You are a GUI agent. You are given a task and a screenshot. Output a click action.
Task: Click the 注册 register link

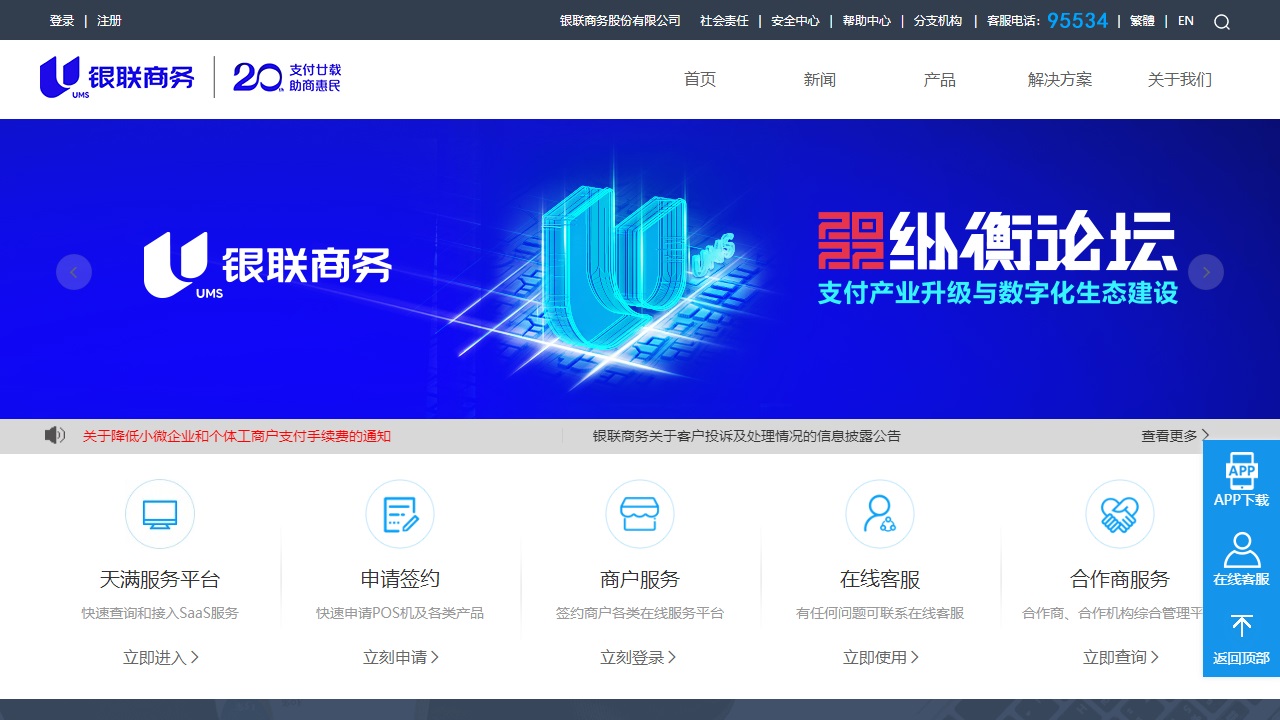pyautogui.click(x=109, y=21)
